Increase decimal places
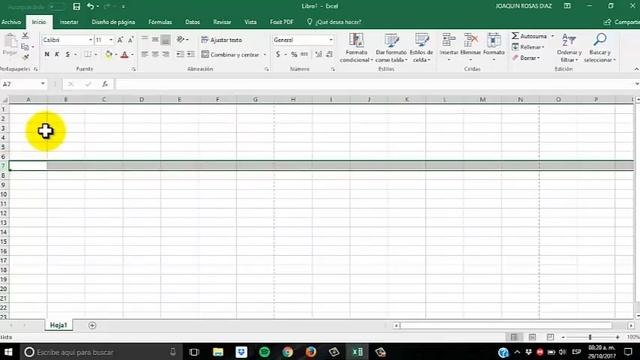Screen dimensions: 640x360 click(x=319, y=54)
